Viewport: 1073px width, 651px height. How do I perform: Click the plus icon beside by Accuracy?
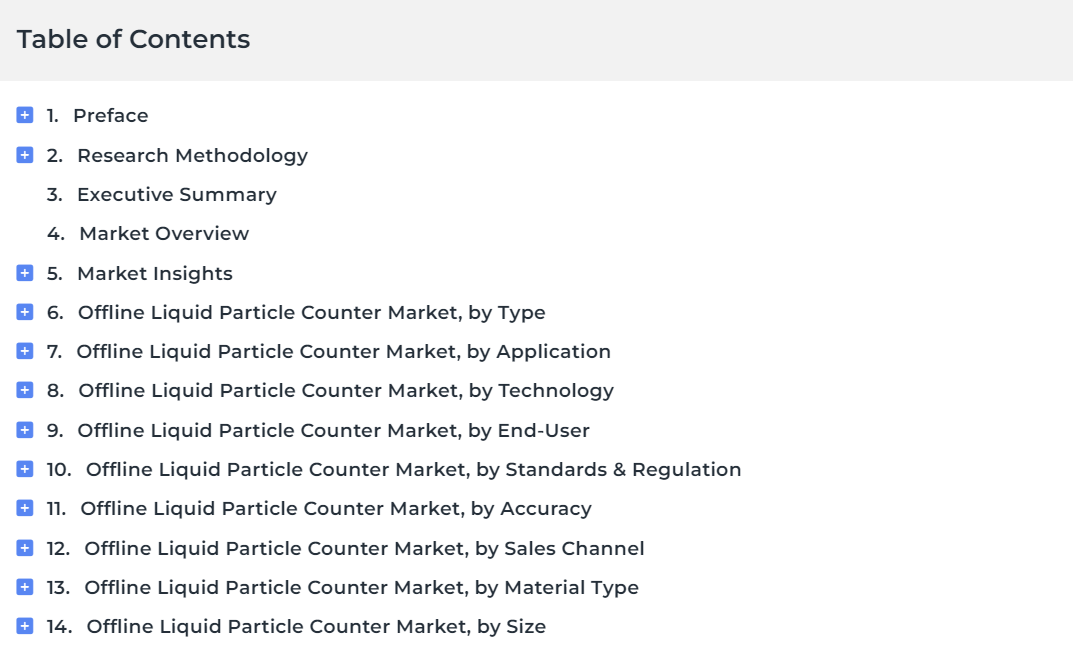(x=25, y=508)
